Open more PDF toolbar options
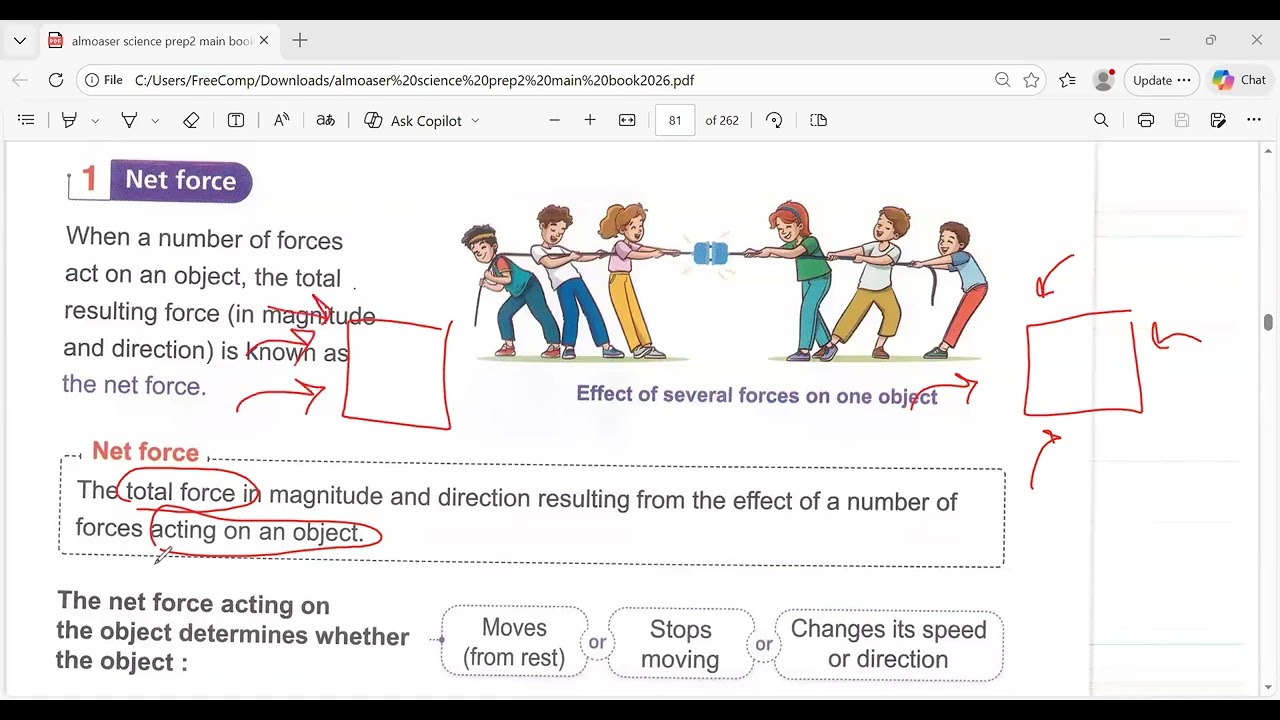Screen dimensions: 1280x720 point(1254,120)
